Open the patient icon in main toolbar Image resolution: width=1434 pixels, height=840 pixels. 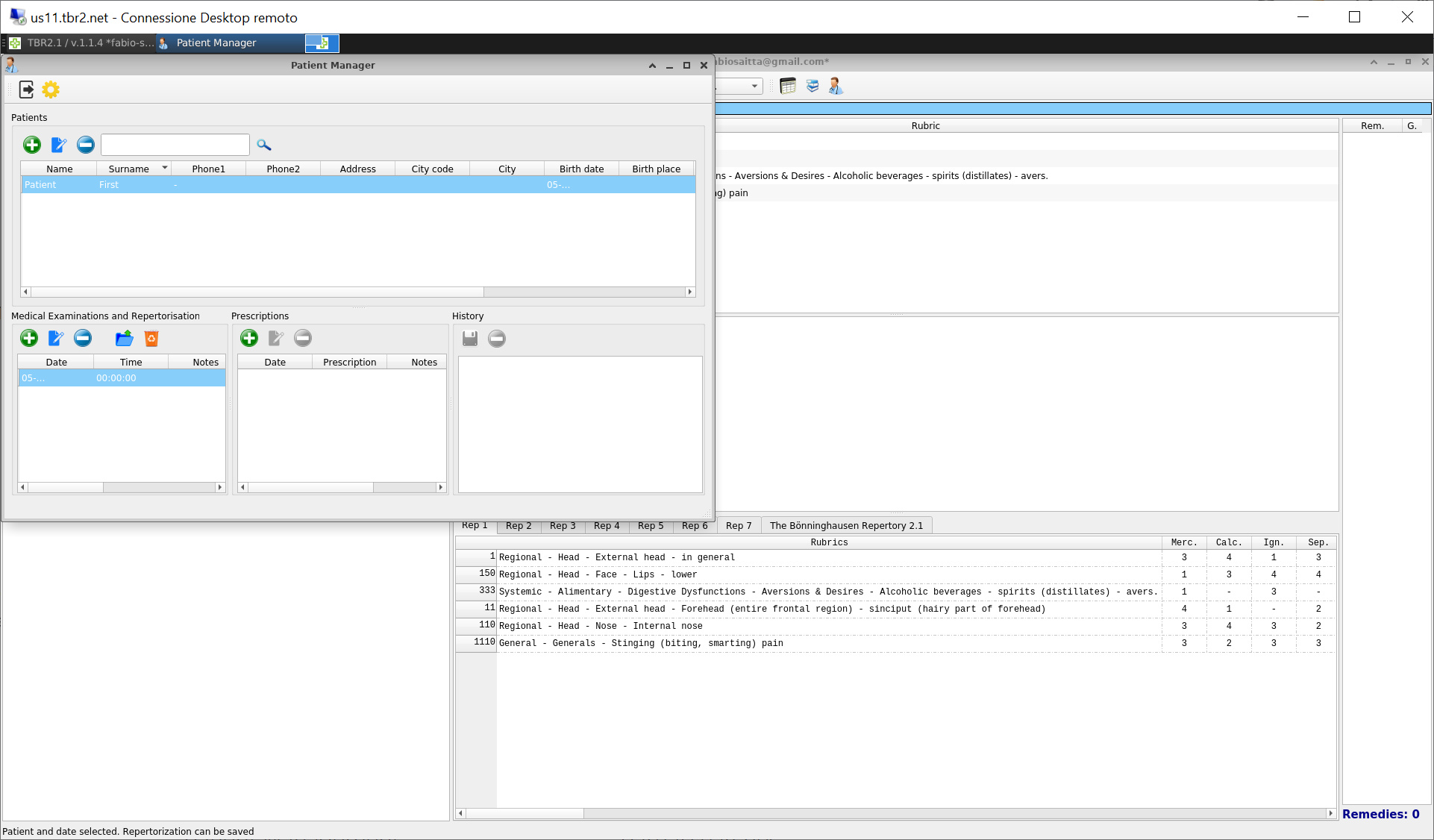tap(836, 87)
